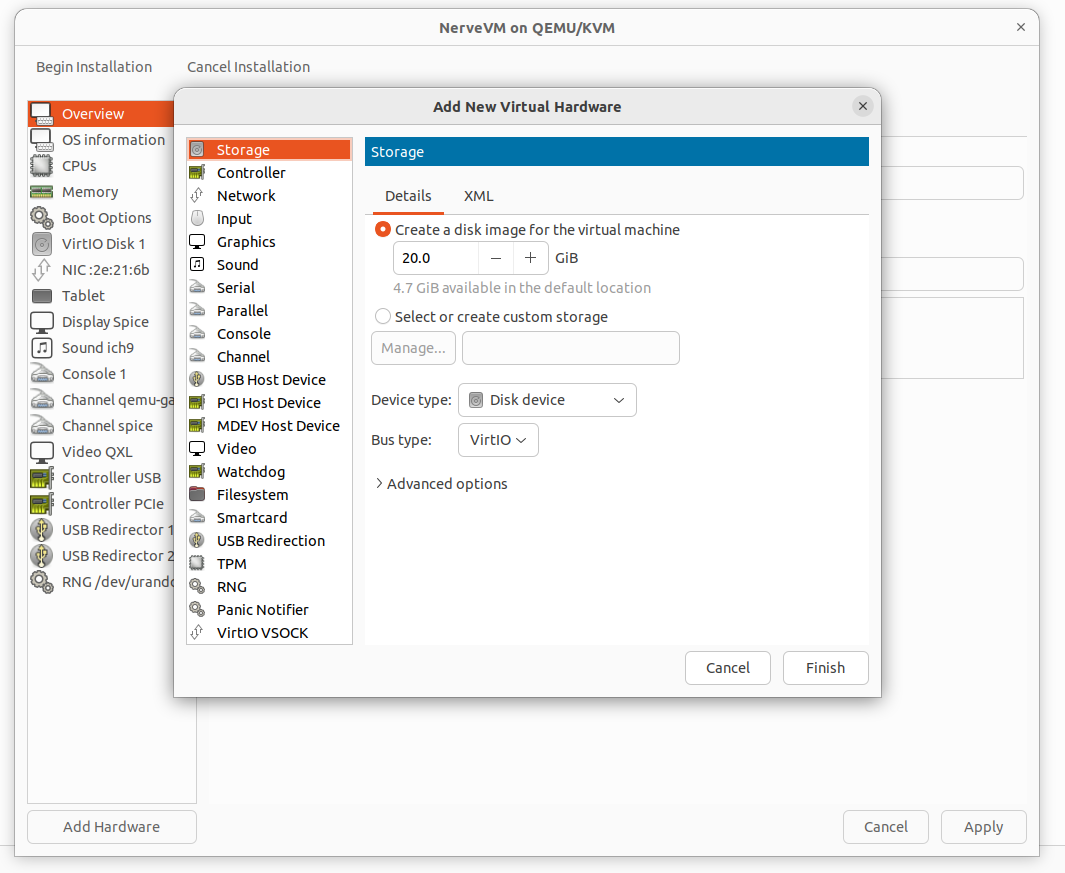Image resolution: width=1065 pixels, height=873 pixels.
Task: Click the Network hardware type icon
Action: 197,196
